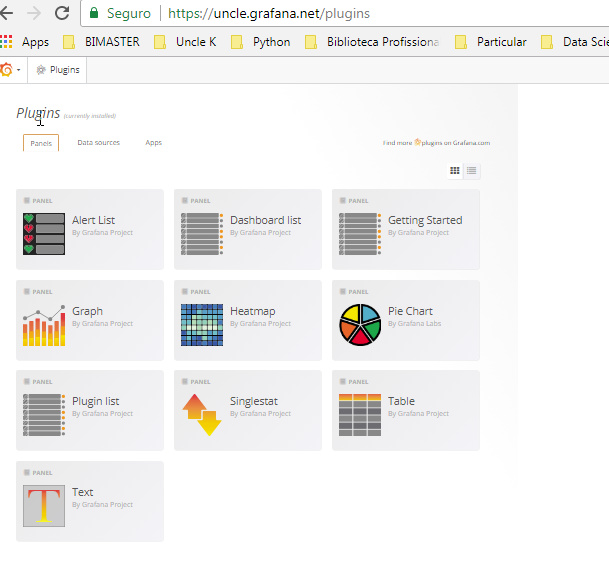609x570 pixels.
Task: Open the Plugins navbar item
Action: 57,70
